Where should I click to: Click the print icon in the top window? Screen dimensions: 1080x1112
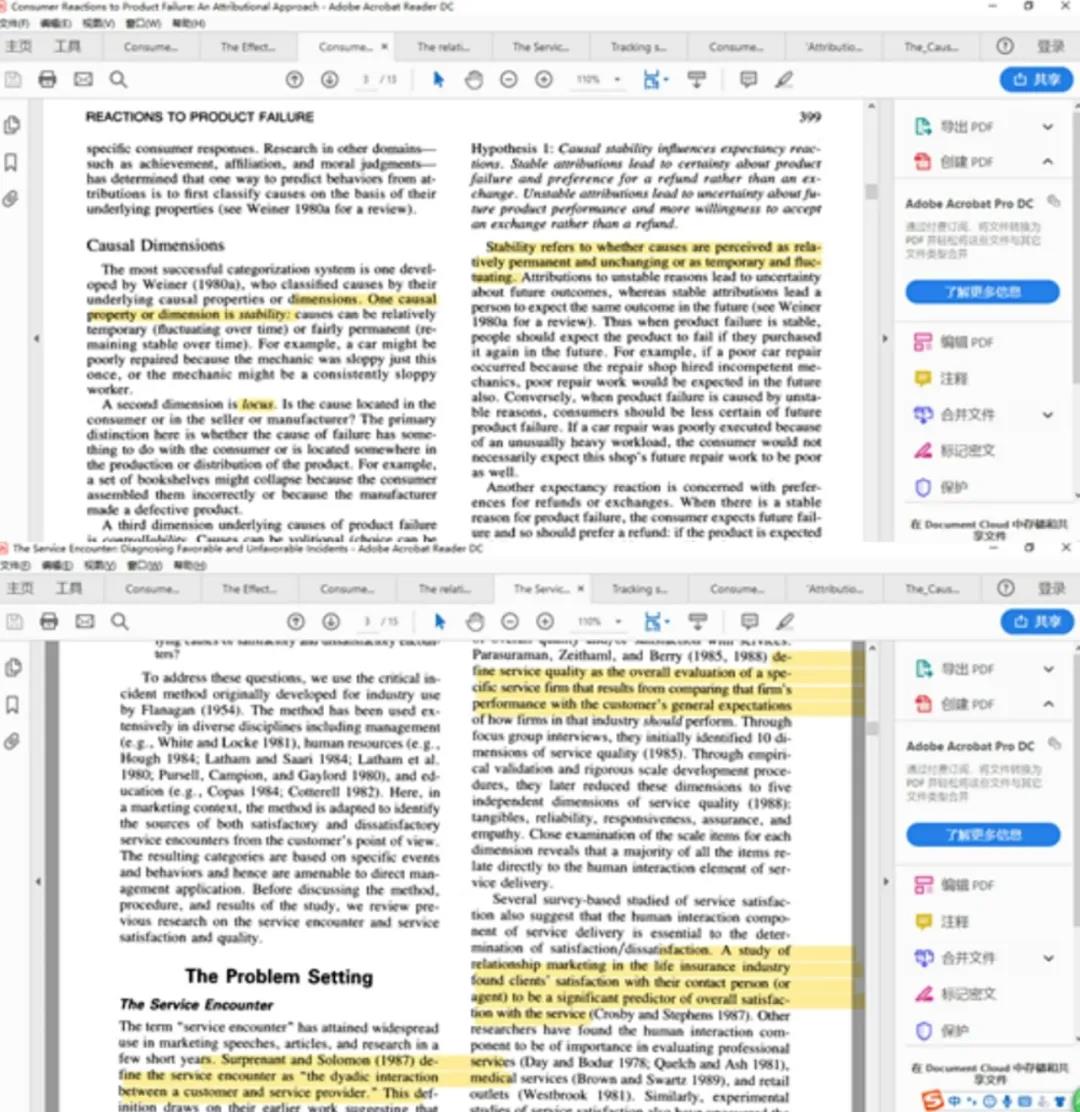click(47, 80)
